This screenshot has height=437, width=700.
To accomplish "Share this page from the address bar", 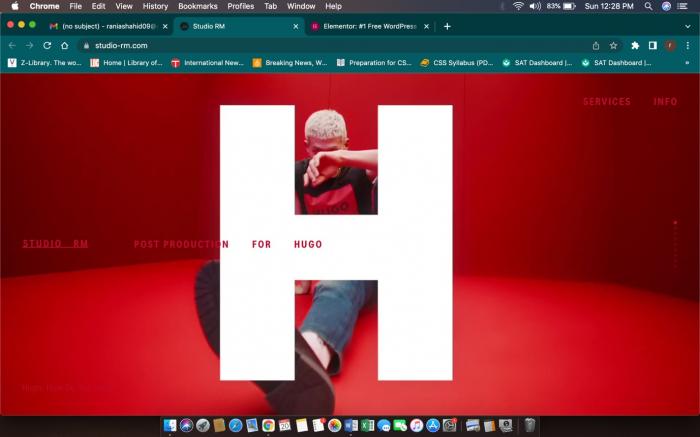I will (596, 46).
